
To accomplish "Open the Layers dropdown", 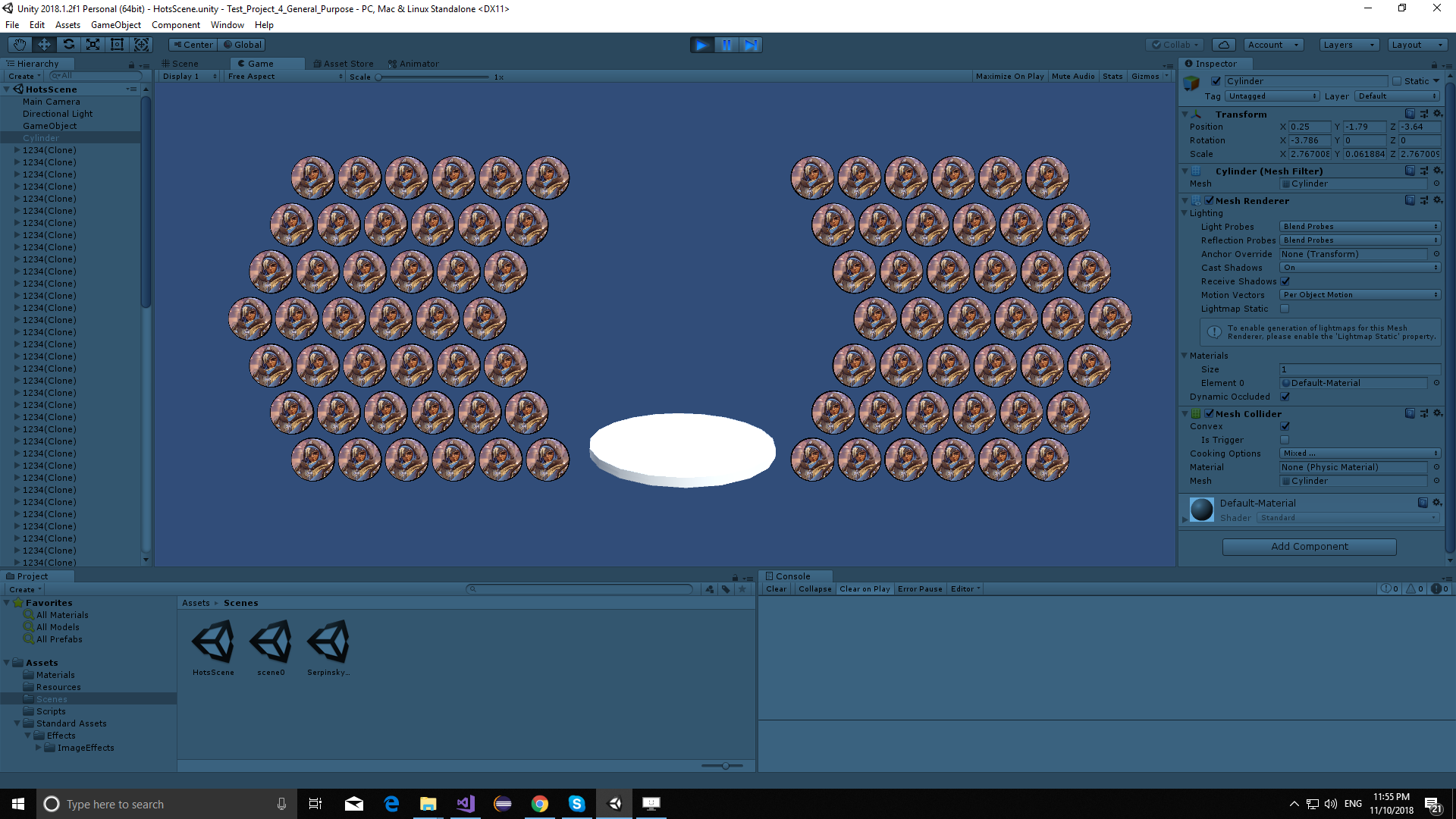I will pos(1348,45).
